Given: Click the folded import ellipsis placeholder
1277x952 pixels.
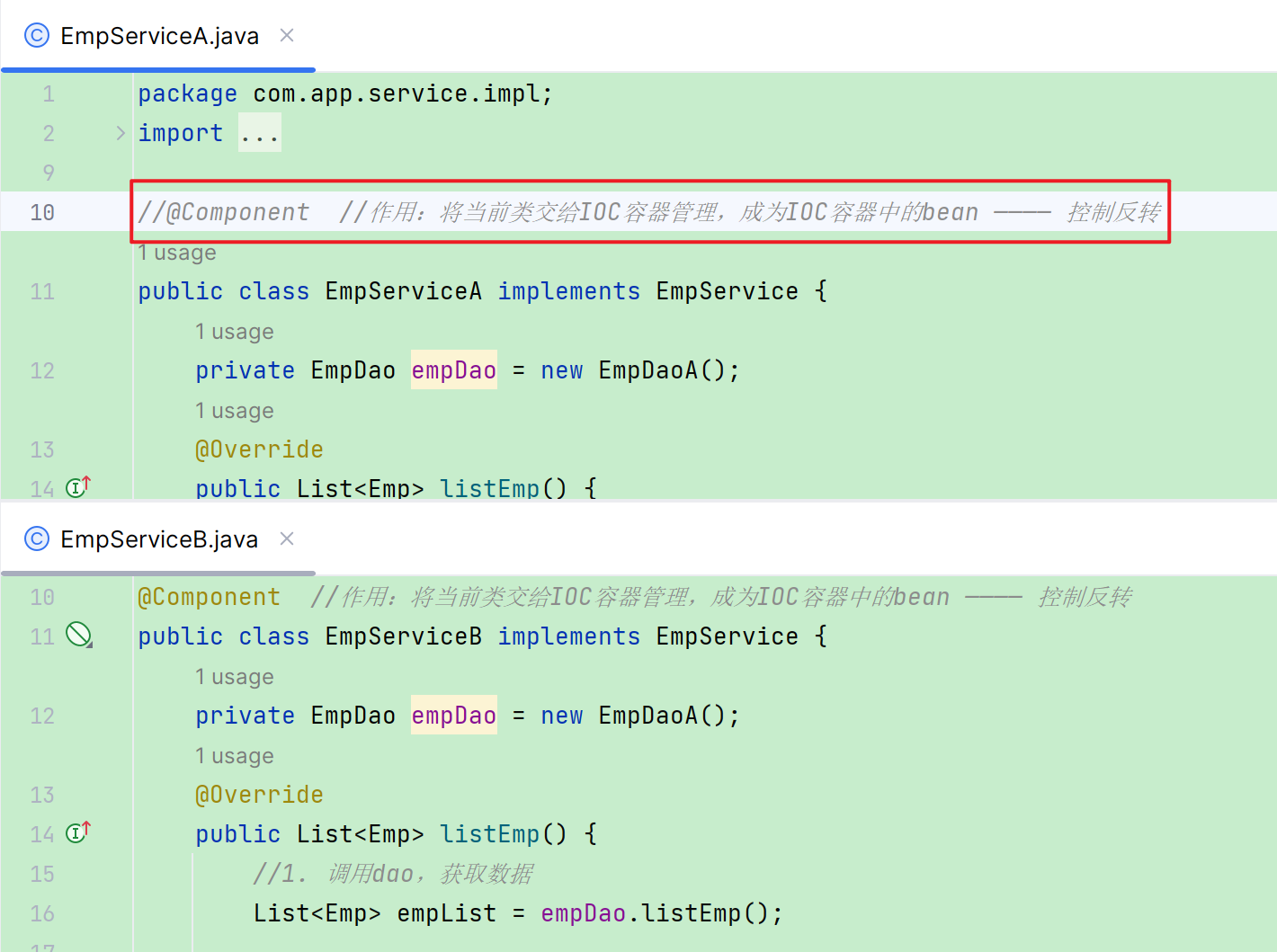Looking at the screenshot, I should 259,133.
